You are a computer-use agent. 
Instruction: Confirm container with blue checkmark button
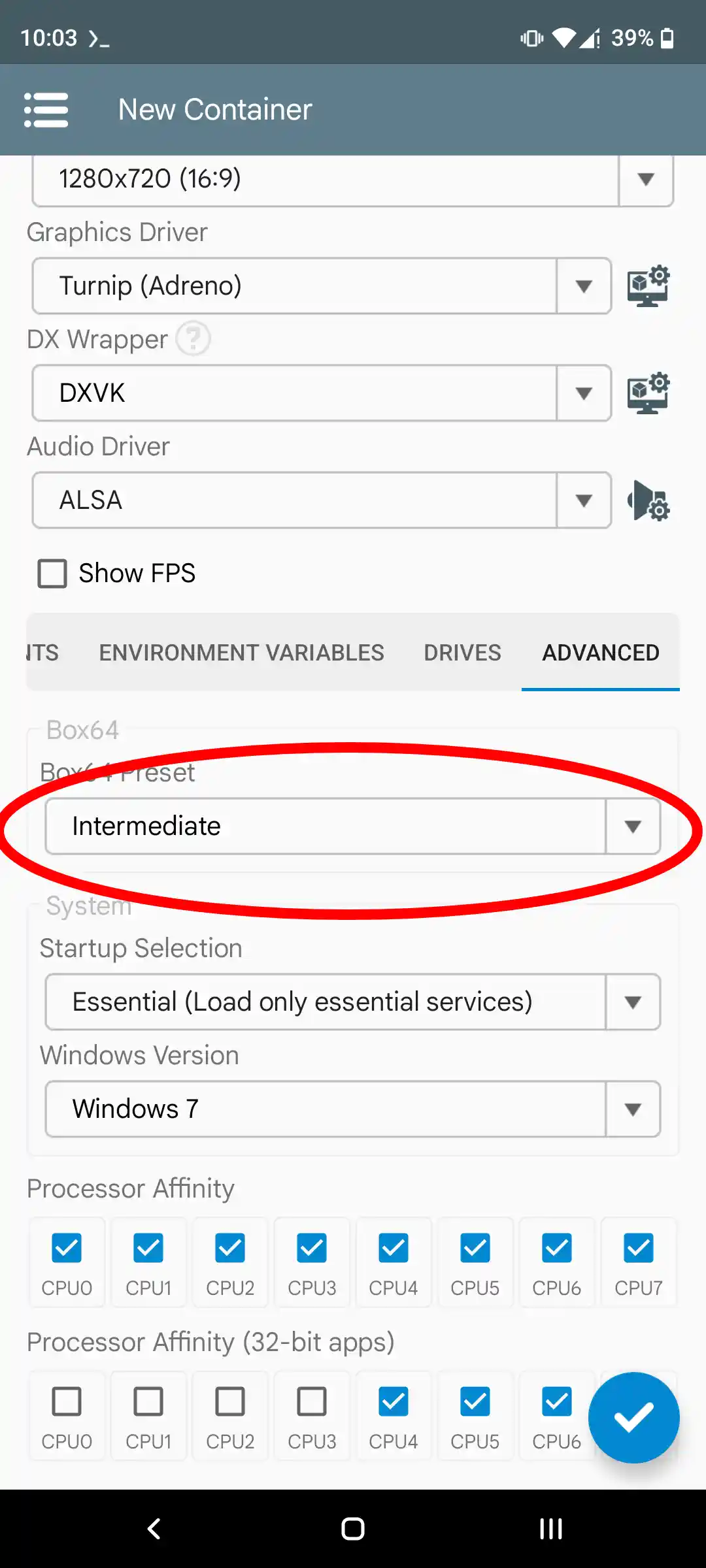(x=633, y=1417)
